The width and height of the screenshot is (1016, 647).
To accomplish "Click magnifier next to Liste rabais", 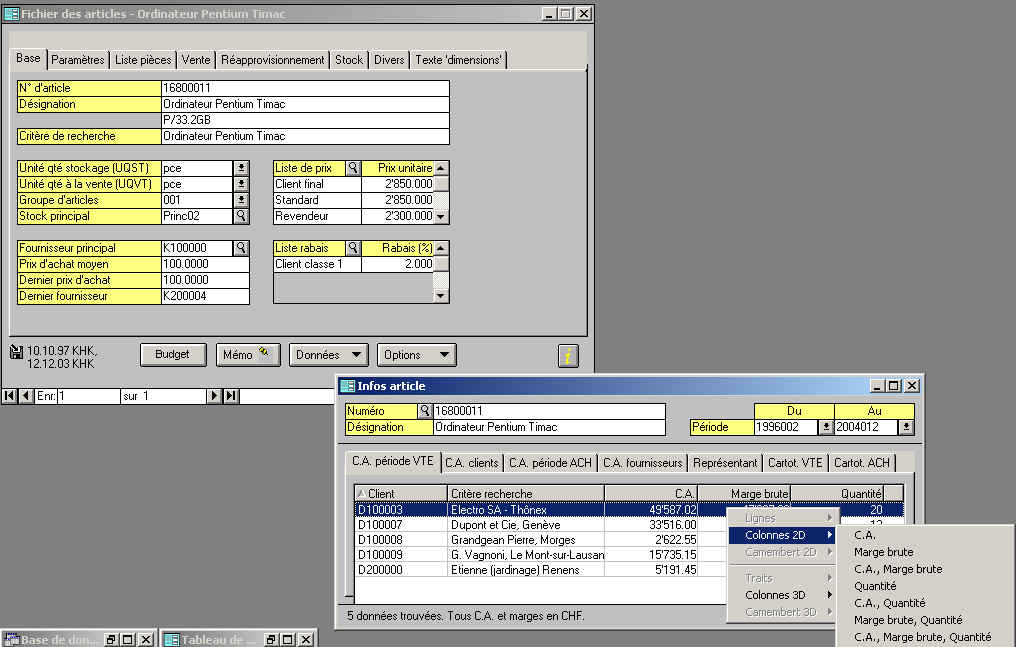I will [353, 248].
